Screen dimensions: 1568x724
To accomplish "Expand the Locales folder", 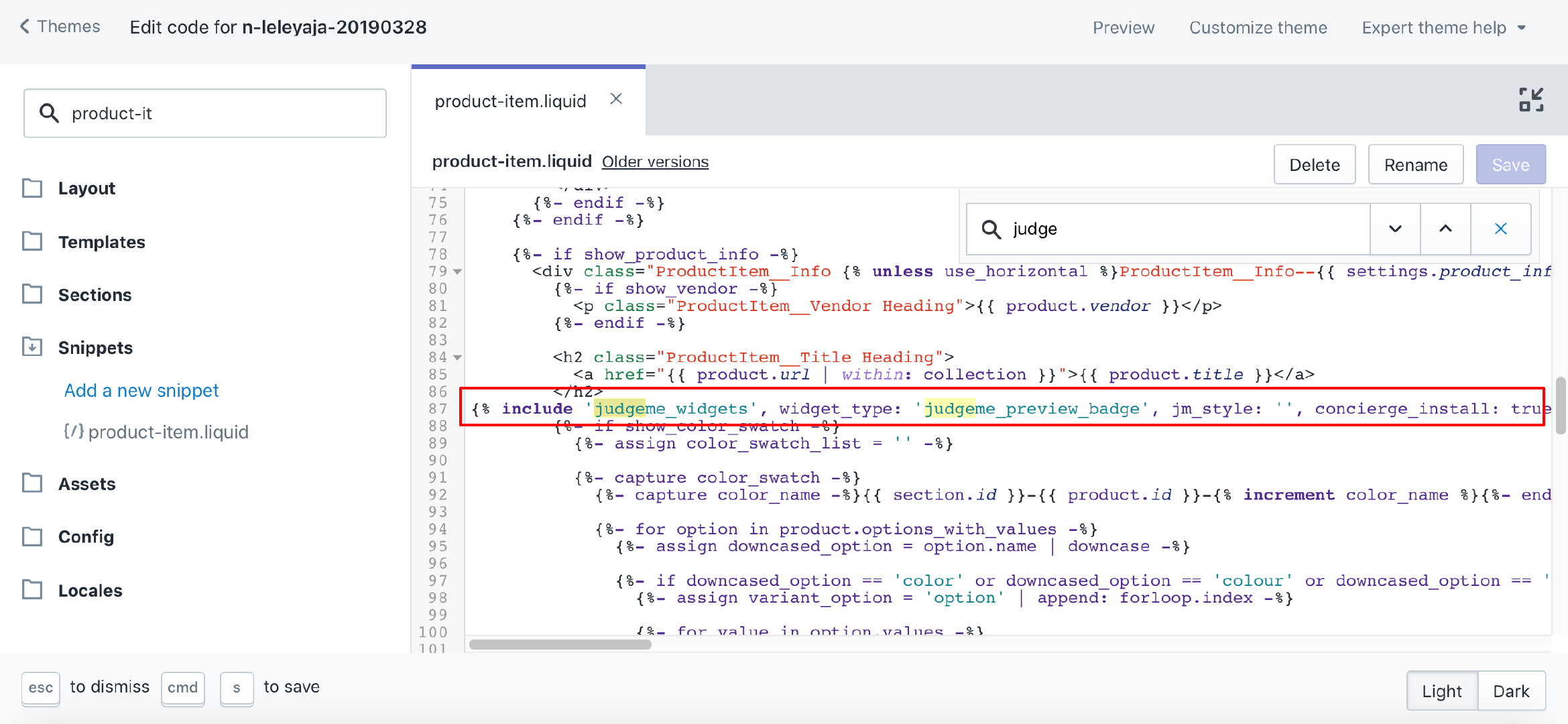I will [x=32, y=590].
